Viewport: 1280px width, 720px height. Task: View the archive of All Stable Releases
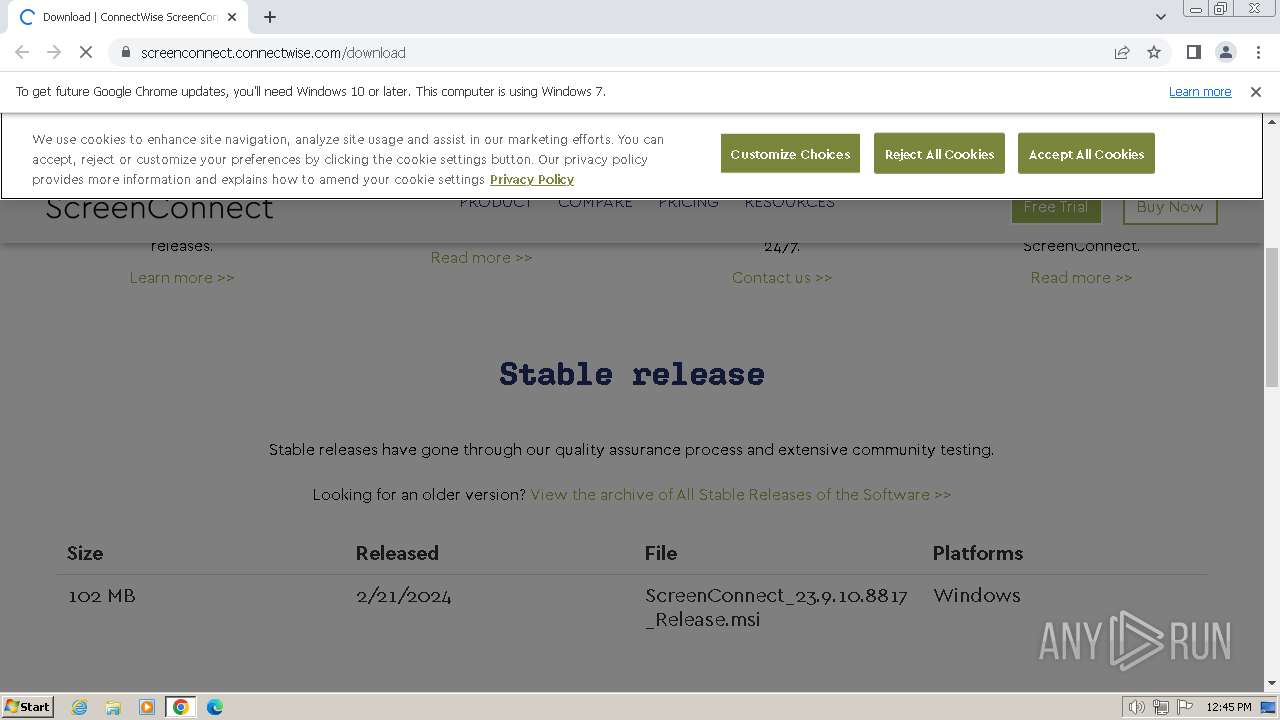tap(741, 495)
